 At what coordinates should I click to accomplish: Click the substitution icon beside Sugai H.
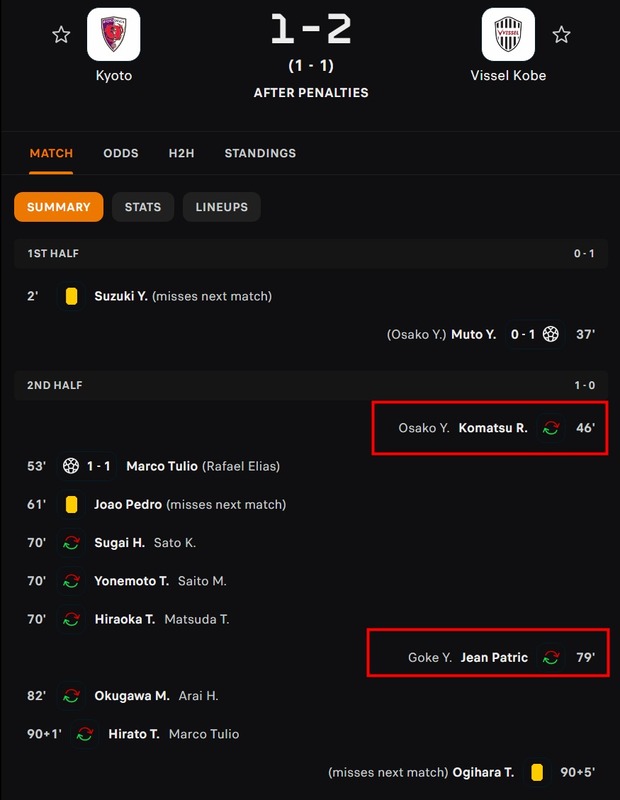(71, 543)
